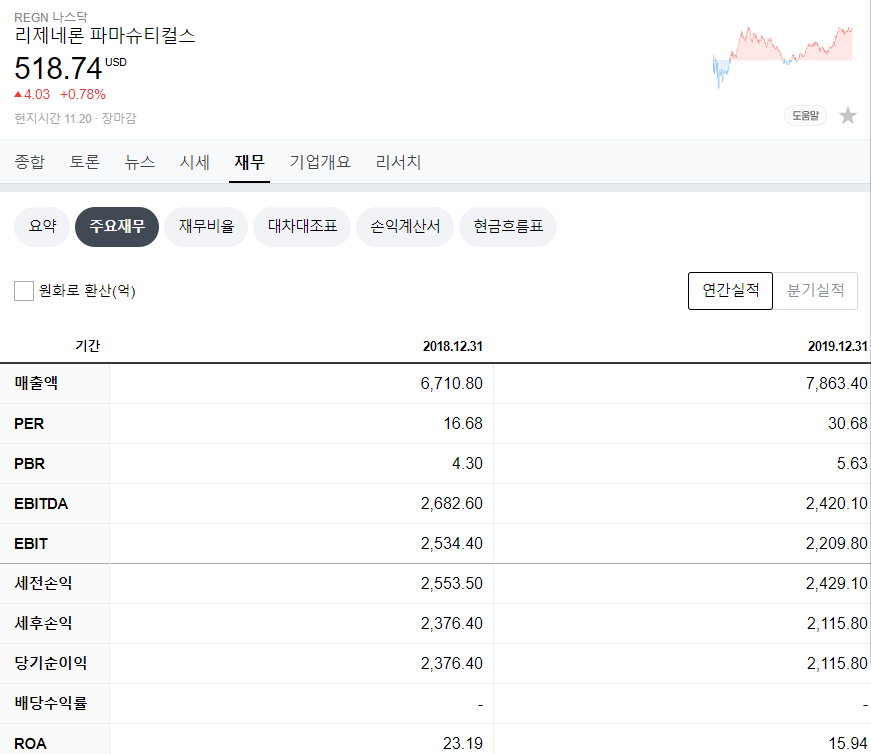Select the 재무 tab
Viewport: 871px width, 754px height.
(x=249, y=162)
